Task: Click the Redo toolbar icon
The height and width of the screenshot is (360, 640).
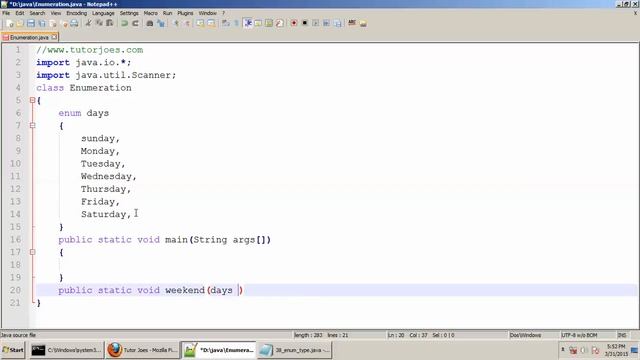Action: 135,23
